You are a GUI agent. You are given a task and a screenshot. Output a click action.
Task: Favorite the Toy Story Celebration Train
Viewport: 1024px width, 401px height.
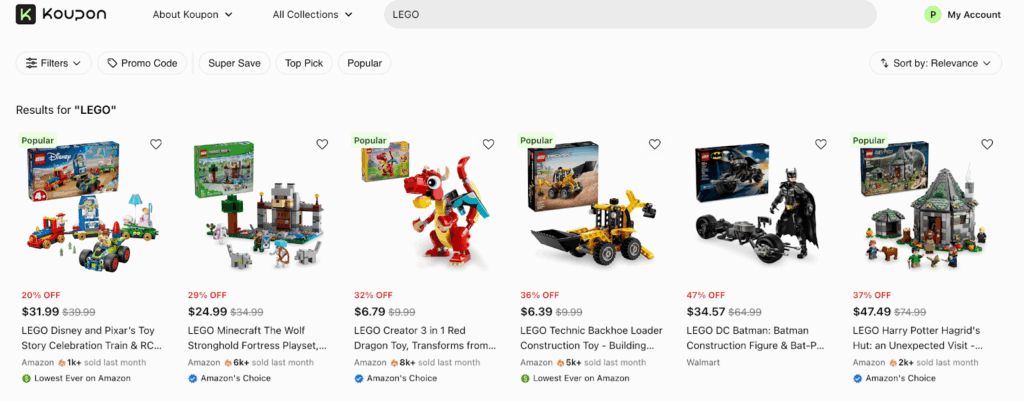coord(156,144)
